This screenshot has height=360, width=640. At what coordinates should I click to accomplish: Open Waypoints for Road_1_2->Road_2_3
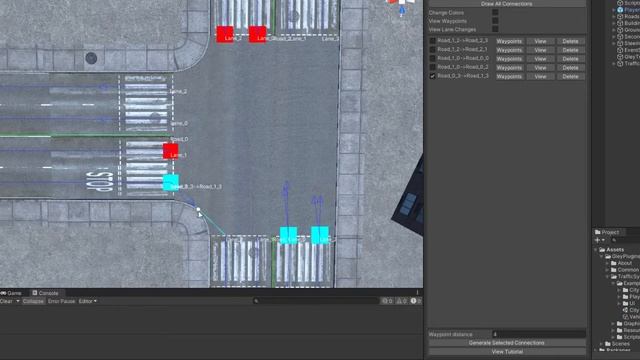(x=509, y=41)
